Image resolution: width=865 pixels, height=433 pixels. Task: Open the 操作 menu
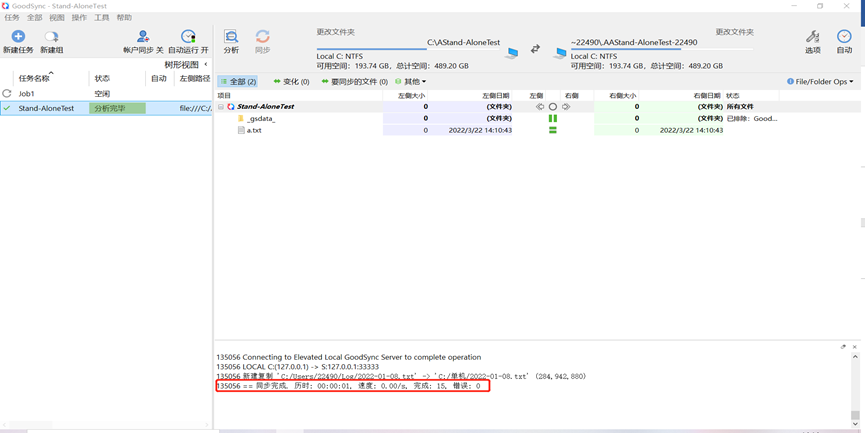click(x=79, y=18)
